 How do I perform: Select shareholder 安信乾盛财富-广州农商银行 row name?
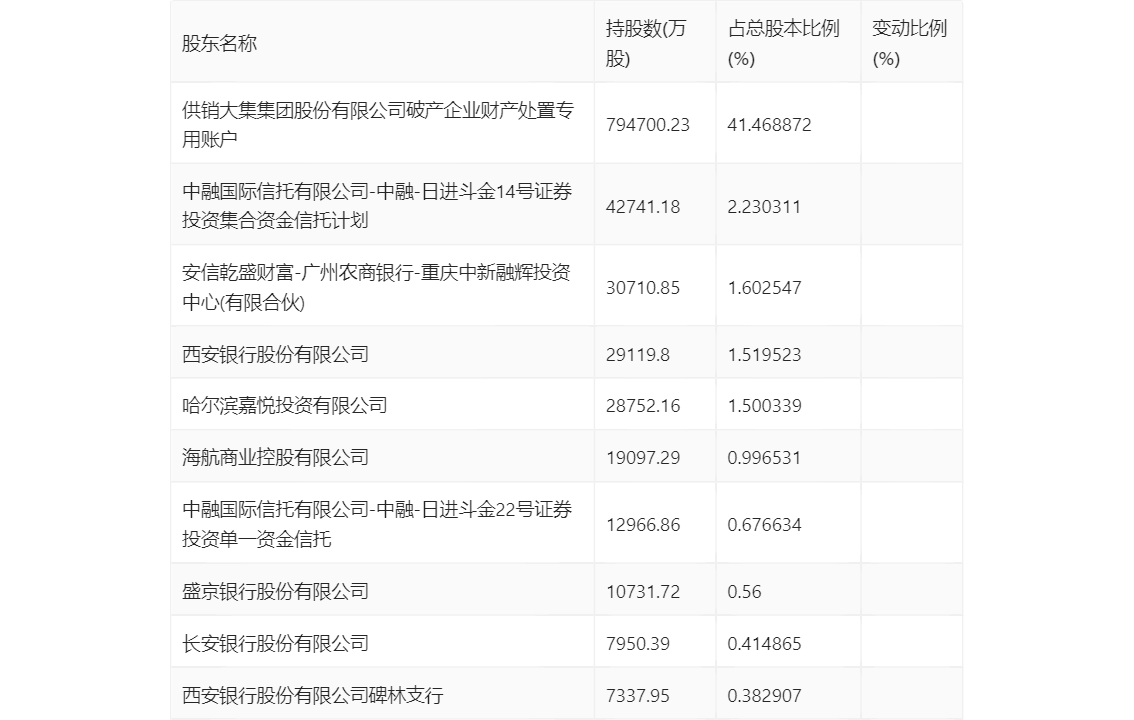[376, 287]
